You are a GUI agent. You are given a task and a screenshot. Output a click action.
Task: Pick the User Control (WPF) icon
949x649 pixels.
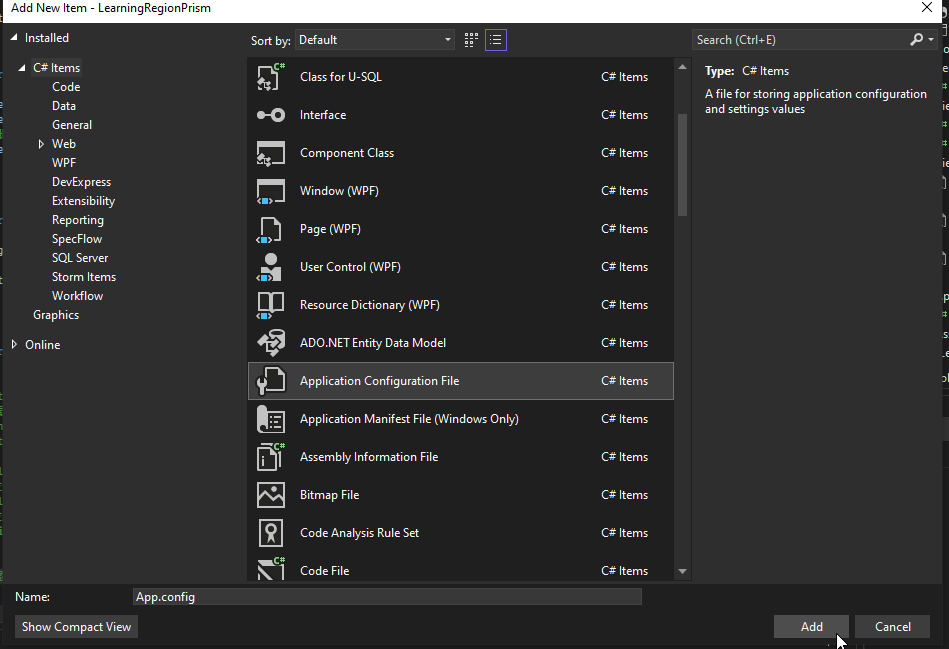click(271, 267)
